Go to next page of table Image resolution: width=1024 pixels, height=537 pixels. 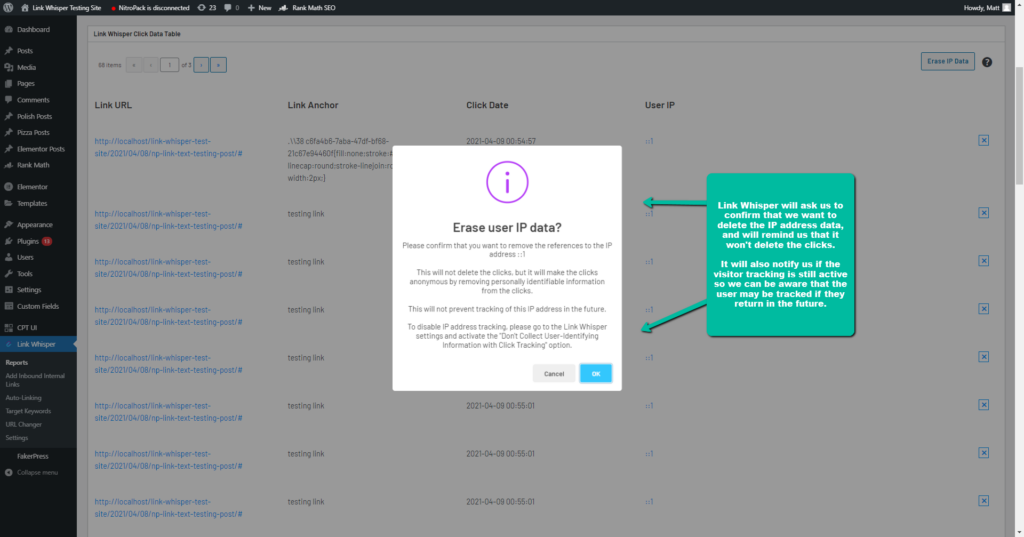point(201,65)
